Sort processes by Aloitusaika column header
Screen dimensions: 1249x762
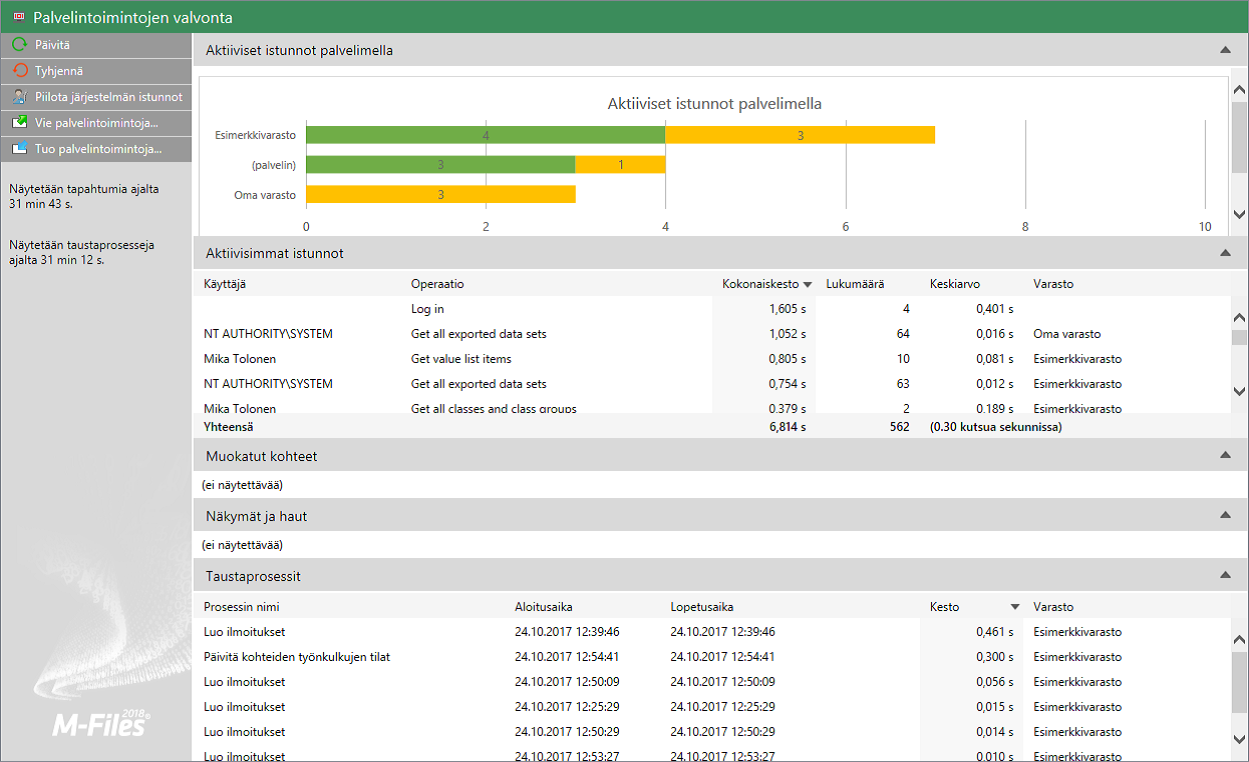coord(543,607)
